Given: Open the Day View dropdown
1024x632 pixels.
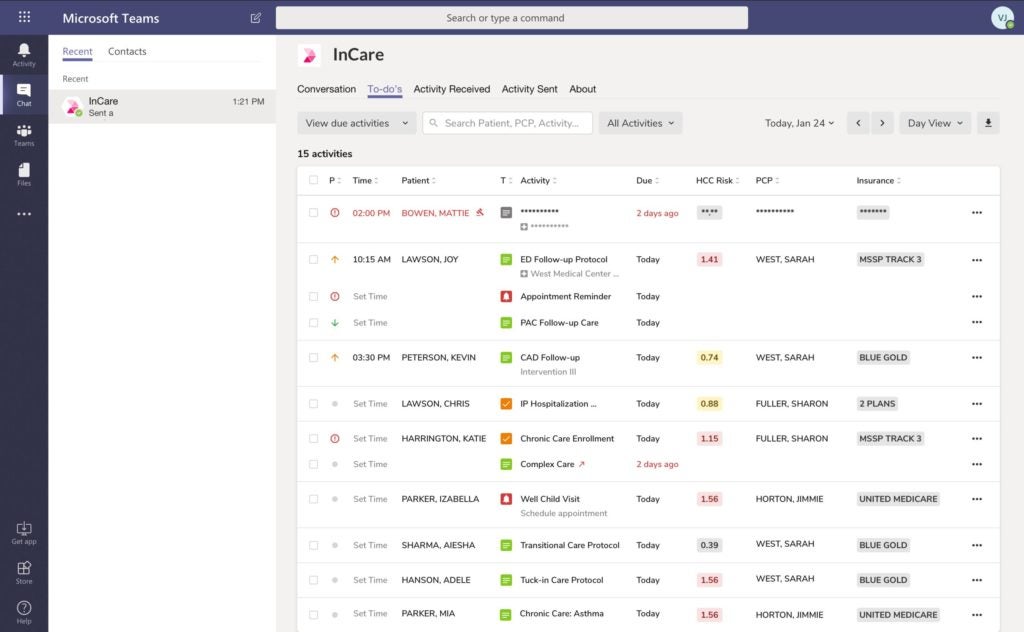Looking at the screenshot, I should pos(934,123).
